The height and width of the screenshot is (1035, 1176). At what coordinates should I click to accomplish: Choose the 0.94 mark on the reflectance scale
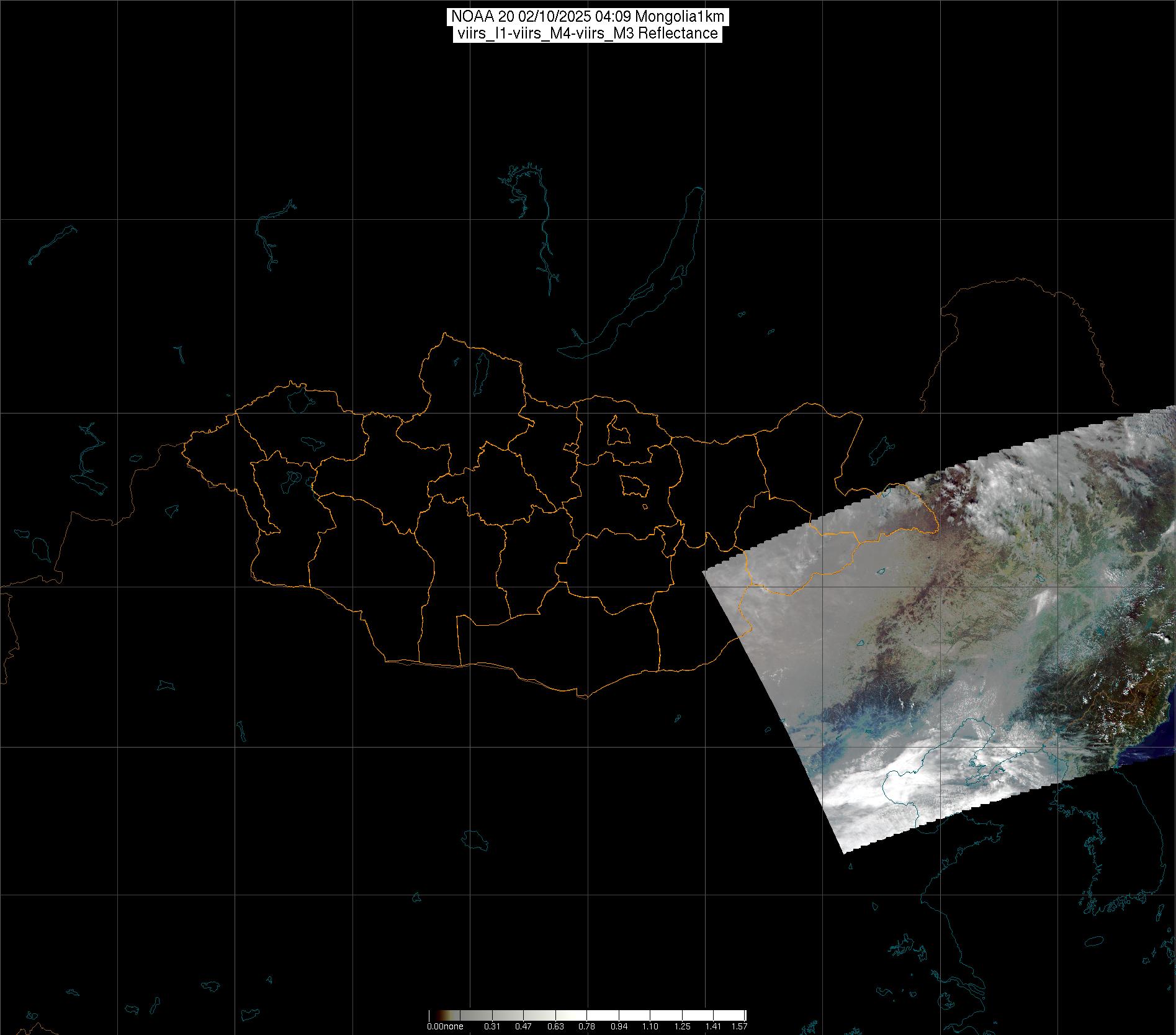(x=619, y=1026)
